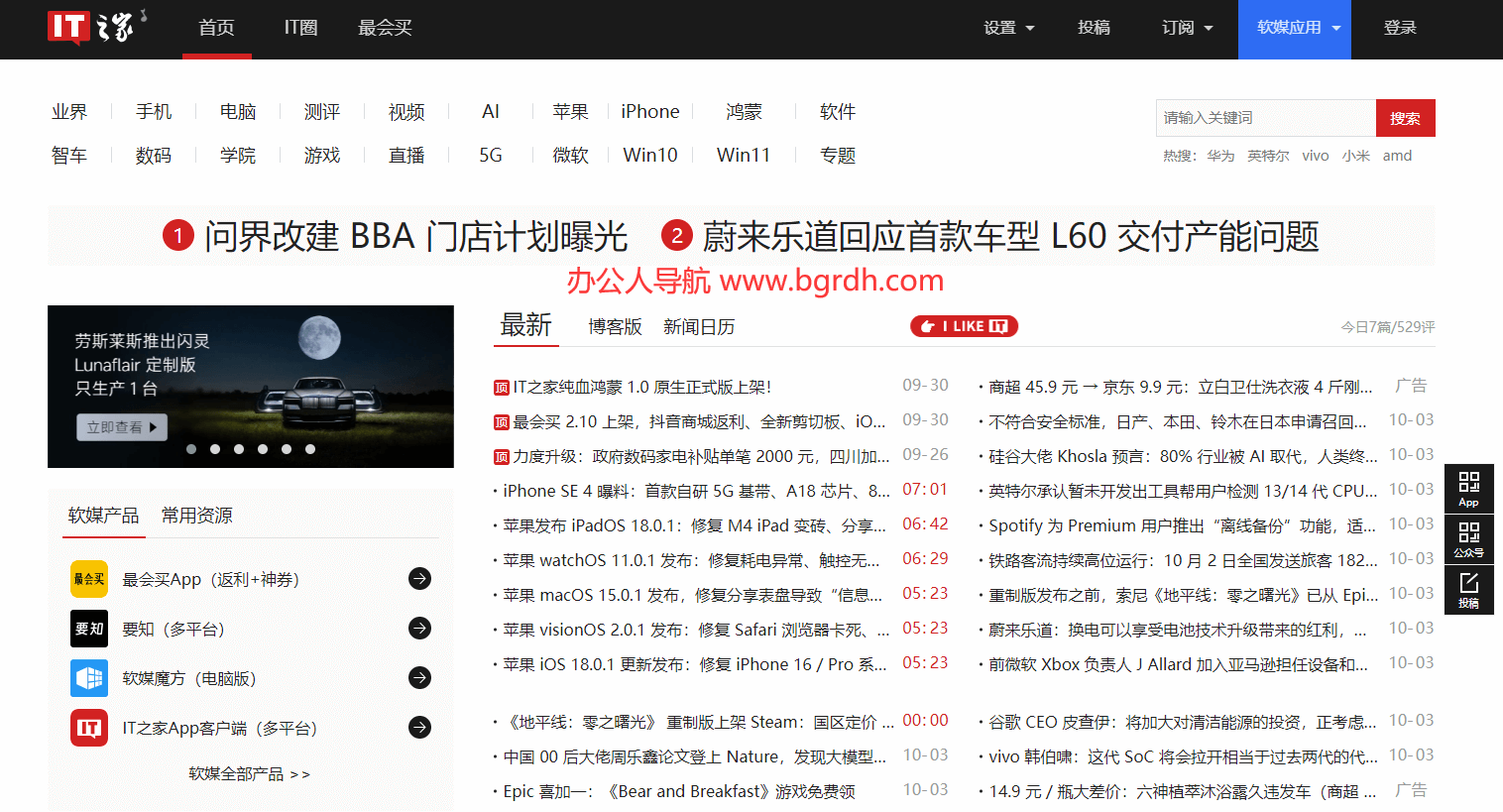Click the IT之家 logo in header
This screenshot has width=1503, height=812.
point(97,27)
